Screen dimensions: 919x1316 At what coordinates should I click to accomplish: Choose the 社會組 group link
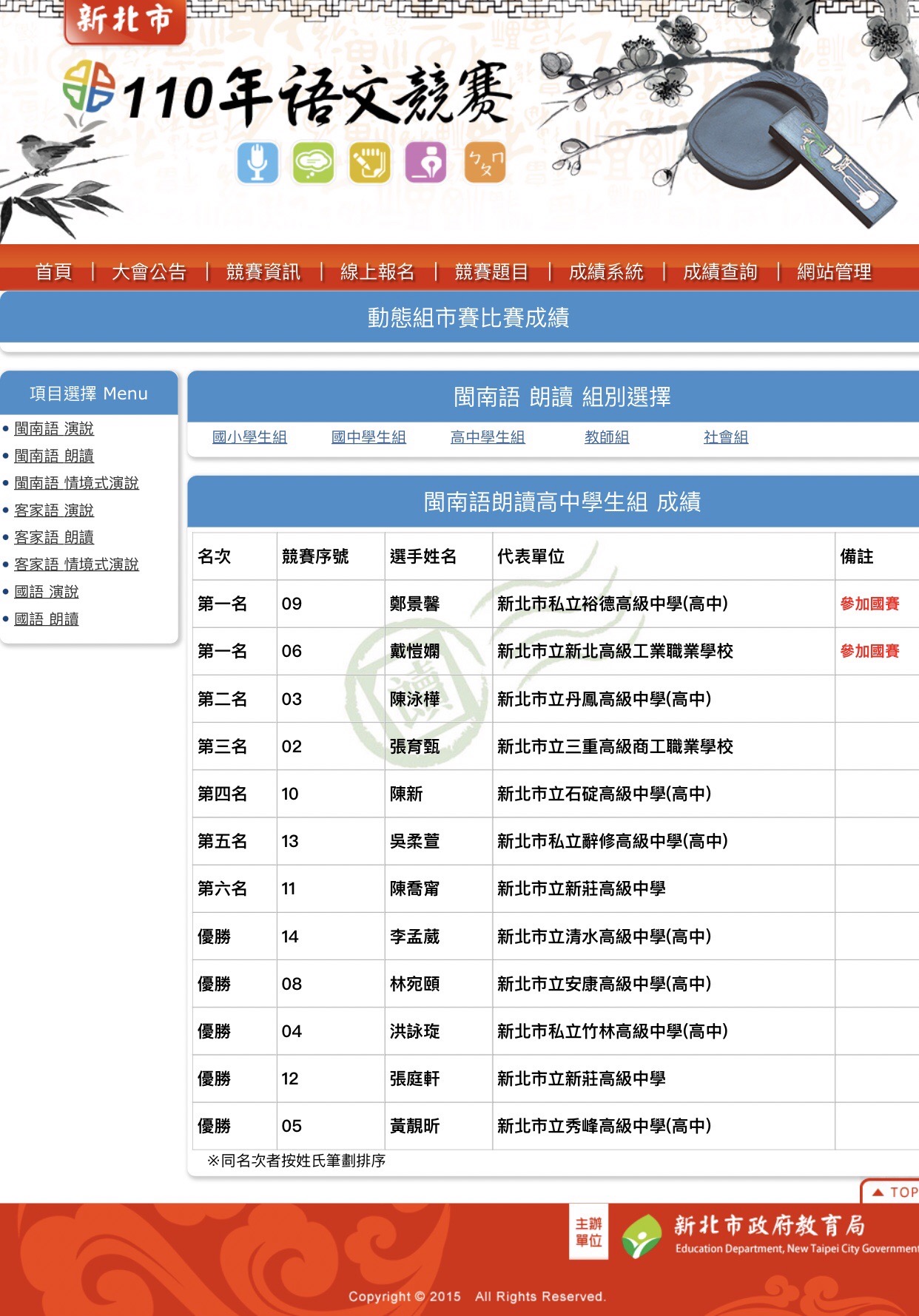point(725,437)
